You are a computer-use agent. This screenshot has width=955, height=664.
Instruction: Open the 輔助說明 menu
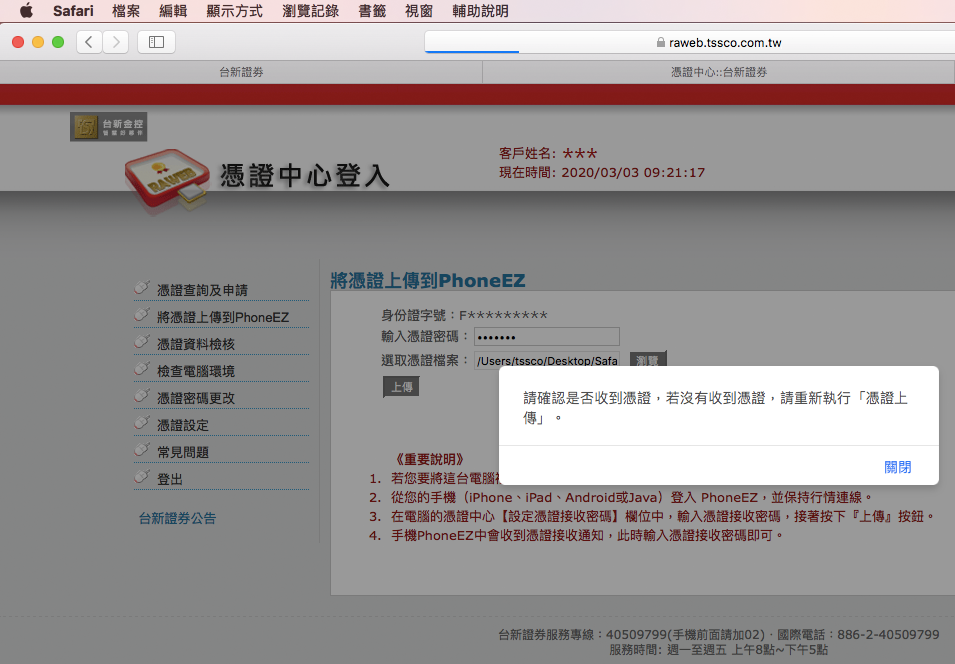[481, 10]
